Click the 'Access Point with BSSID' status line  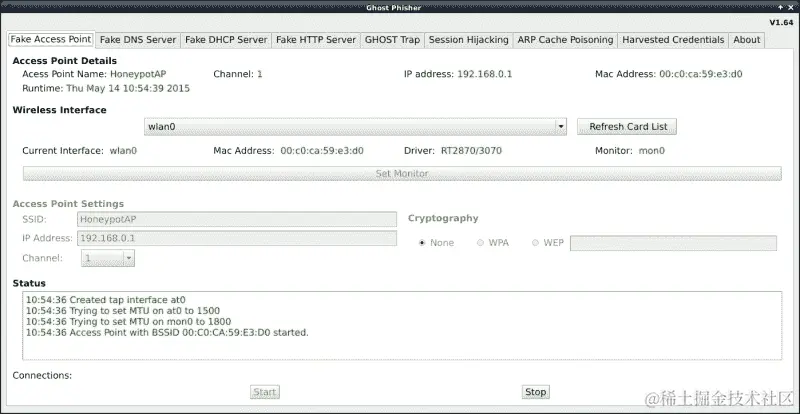[167, 333]
